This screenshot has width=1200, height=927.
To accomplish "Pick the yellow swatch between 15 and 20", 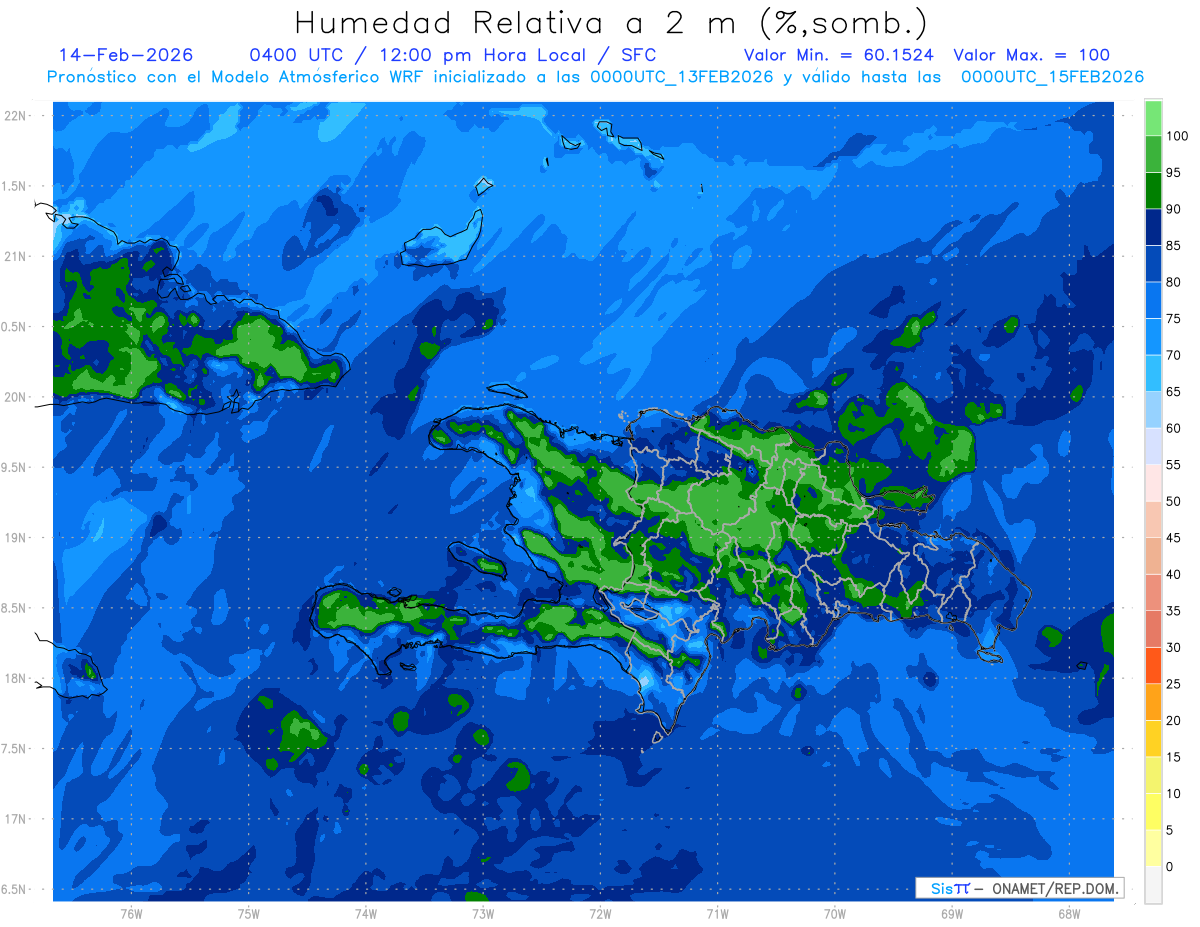I will tap(1153, 738).
